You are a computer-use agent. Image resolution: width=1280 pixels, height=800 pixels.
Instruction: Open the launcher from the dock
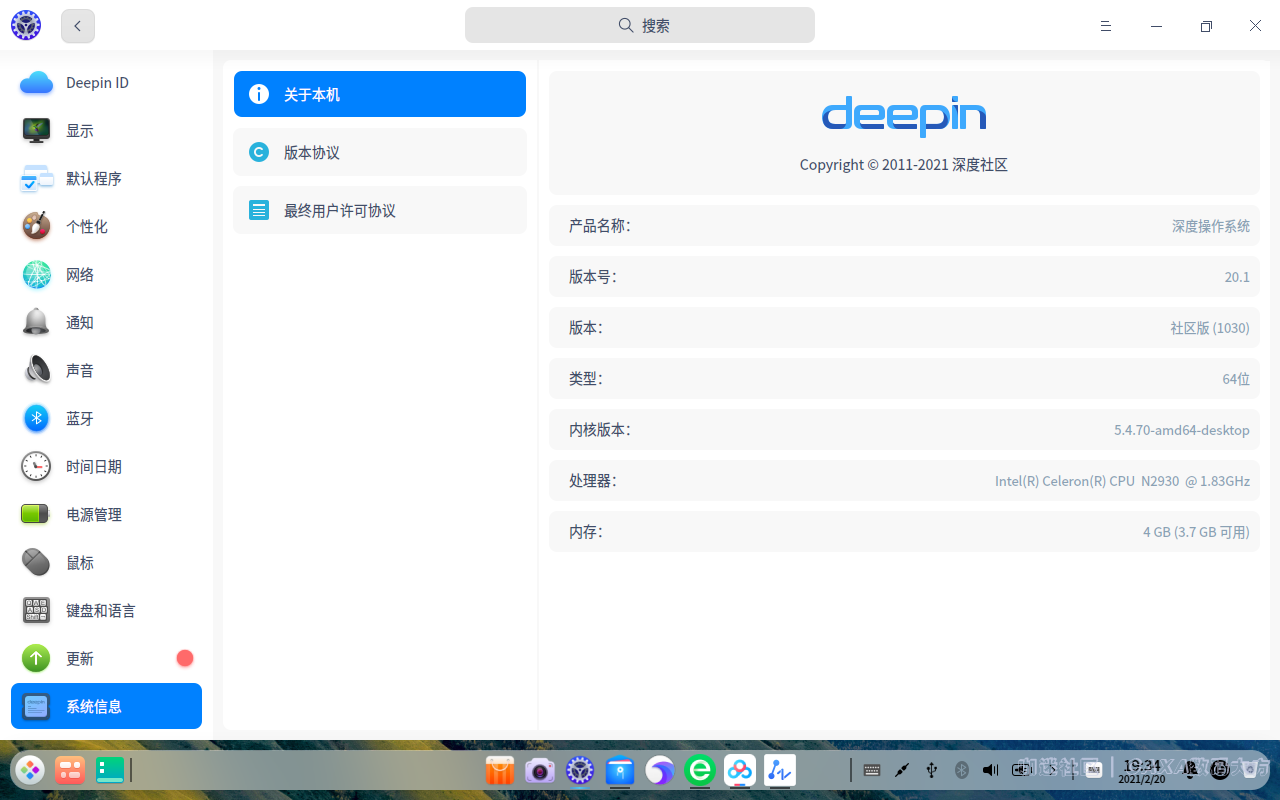[30, 770]
